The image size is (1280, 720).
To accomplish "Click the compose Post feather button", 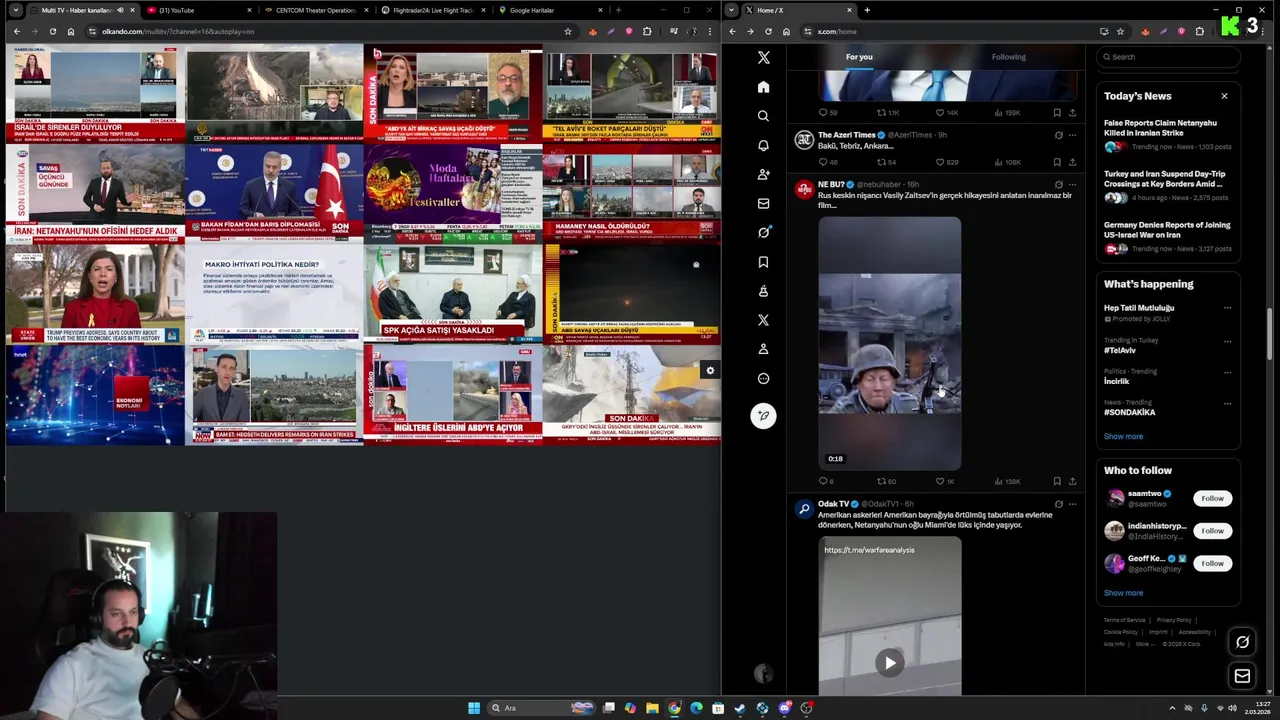I will [763, 416].
